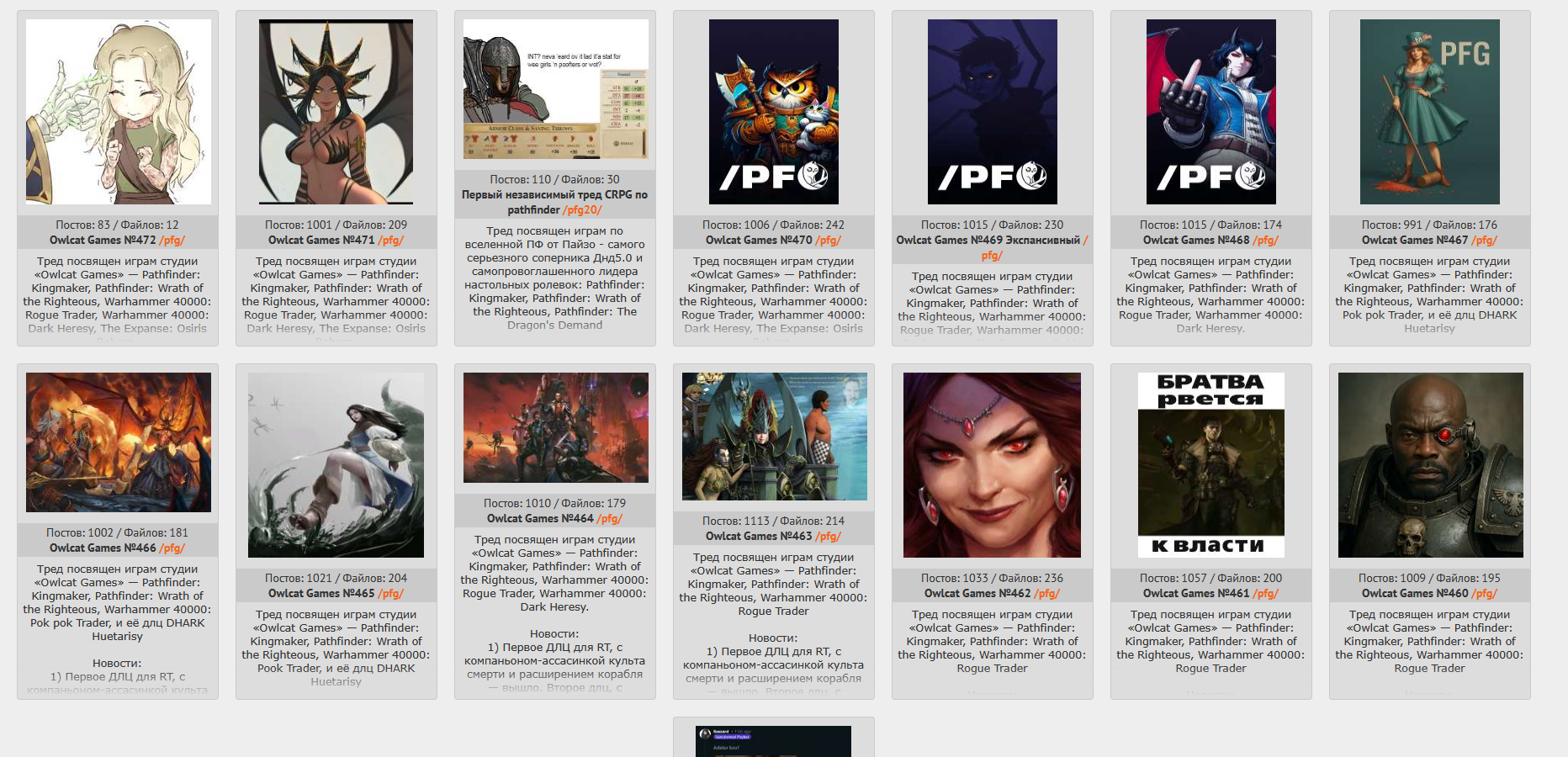Select the title 'Owlcat Games №468'
The image size is (1568, 757).
[1196, 240]
